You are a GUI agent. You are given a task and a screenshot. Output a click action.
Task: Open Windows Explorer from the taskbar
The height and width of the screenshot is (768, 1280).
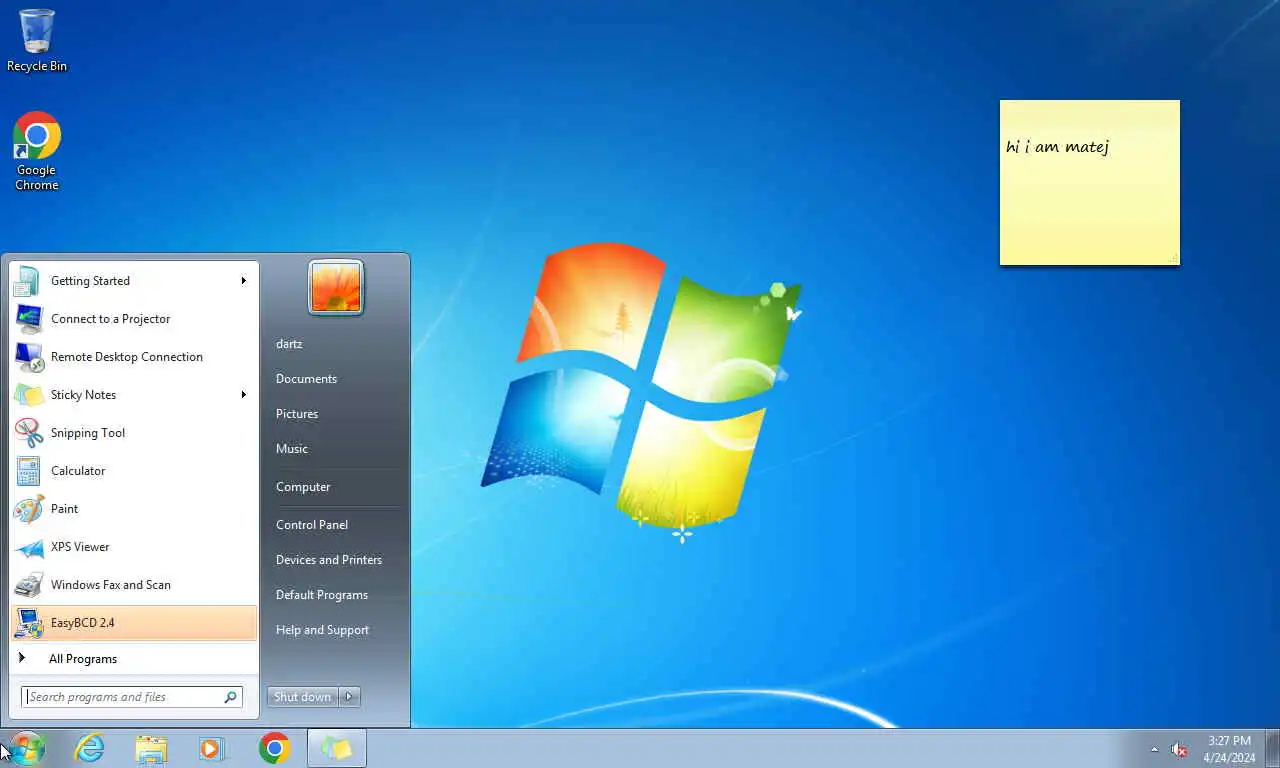click(151, 748)
